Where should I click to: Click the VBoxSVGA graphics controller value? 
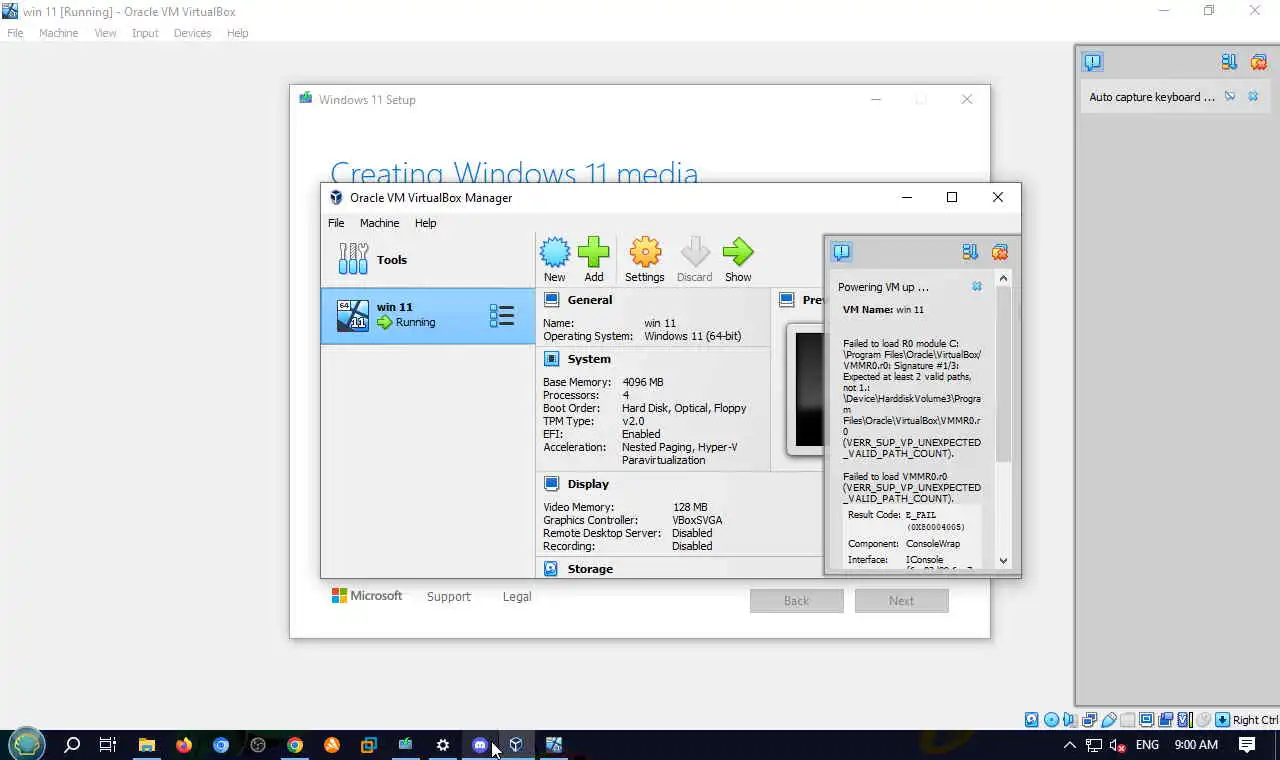point(697,520)
